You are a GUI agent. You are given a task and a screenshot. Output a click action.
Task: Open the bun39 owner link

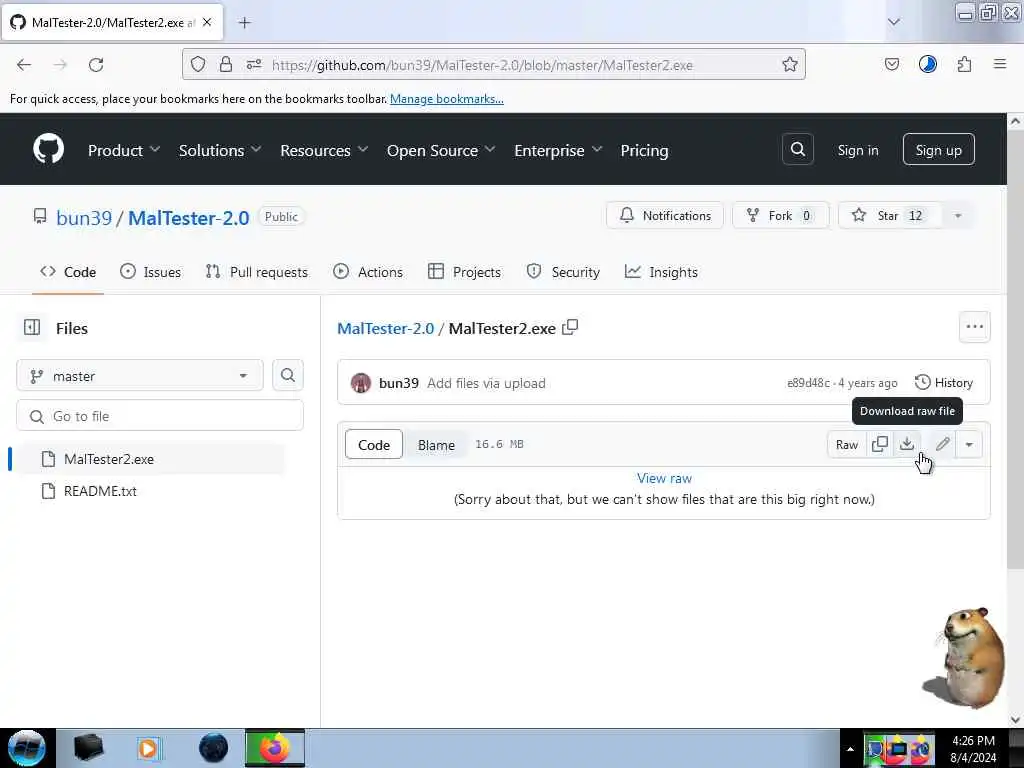point(84,217)
